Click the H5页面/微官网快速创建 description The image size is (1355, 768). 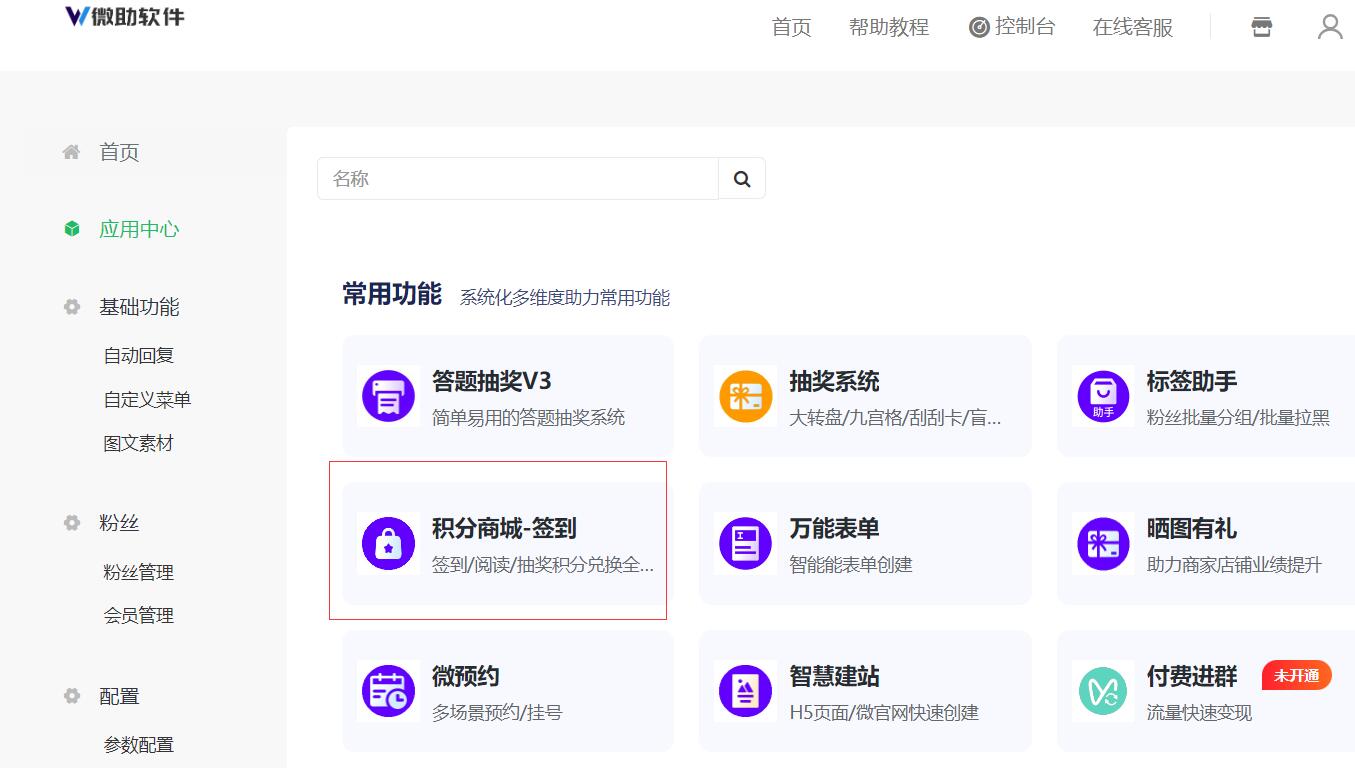(884, 712)
